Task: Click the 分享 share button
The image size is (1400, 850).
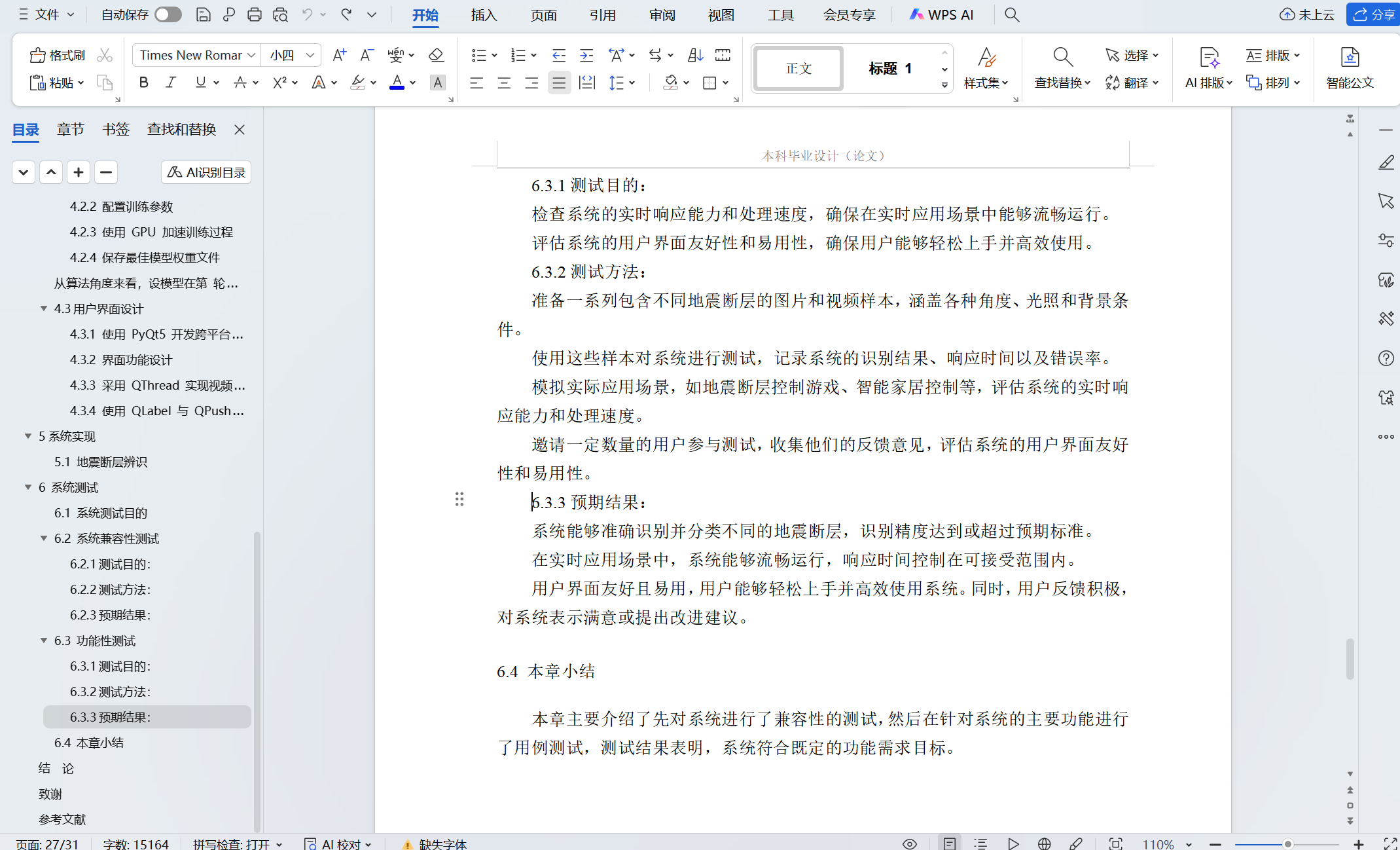Action: pos(1373,14)
